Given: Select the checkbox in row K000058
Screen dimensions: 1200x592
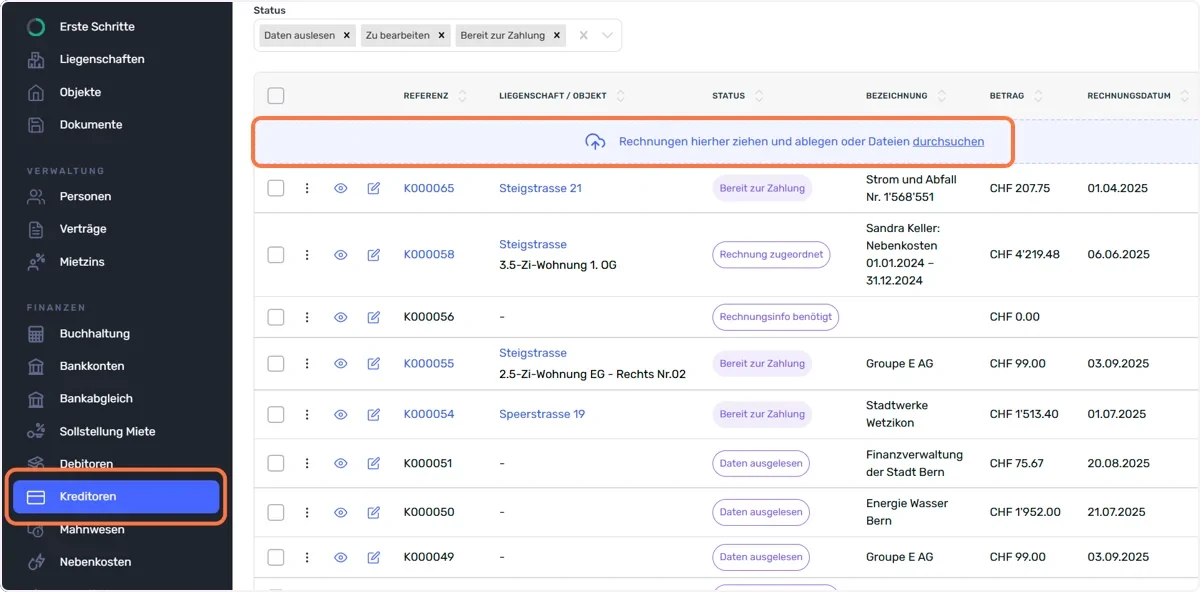Looking at the screenshot, I should pos(276,255).
